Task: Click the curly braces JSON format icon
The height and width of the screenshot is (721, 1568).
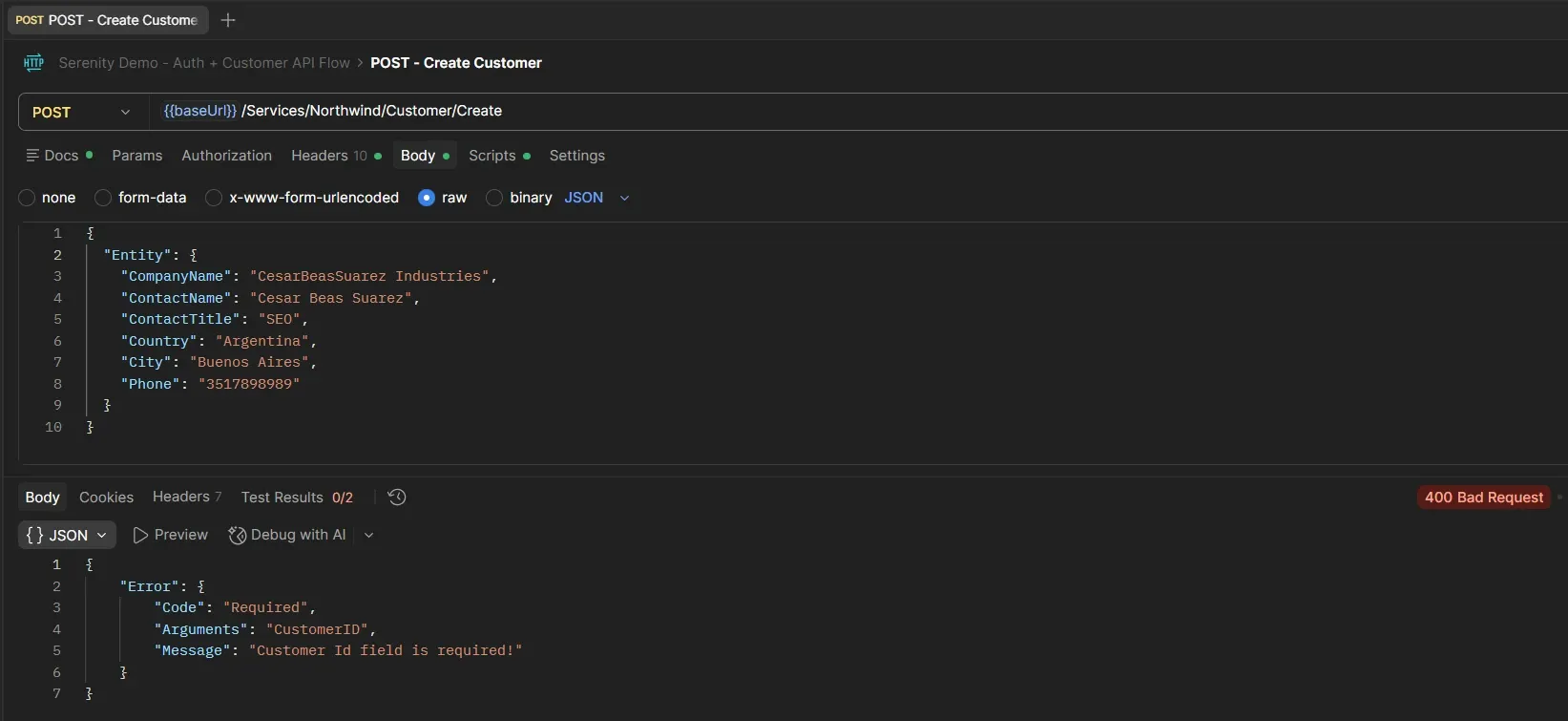Action: 35,535
